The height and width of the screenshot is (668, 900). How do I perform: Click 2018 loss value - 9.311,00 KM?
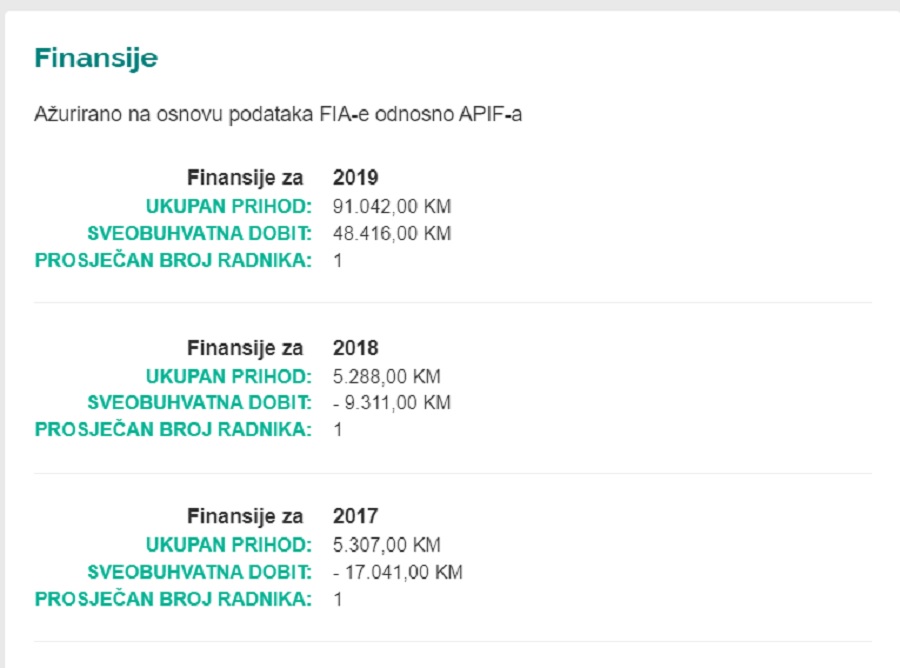tap(392, 402)
